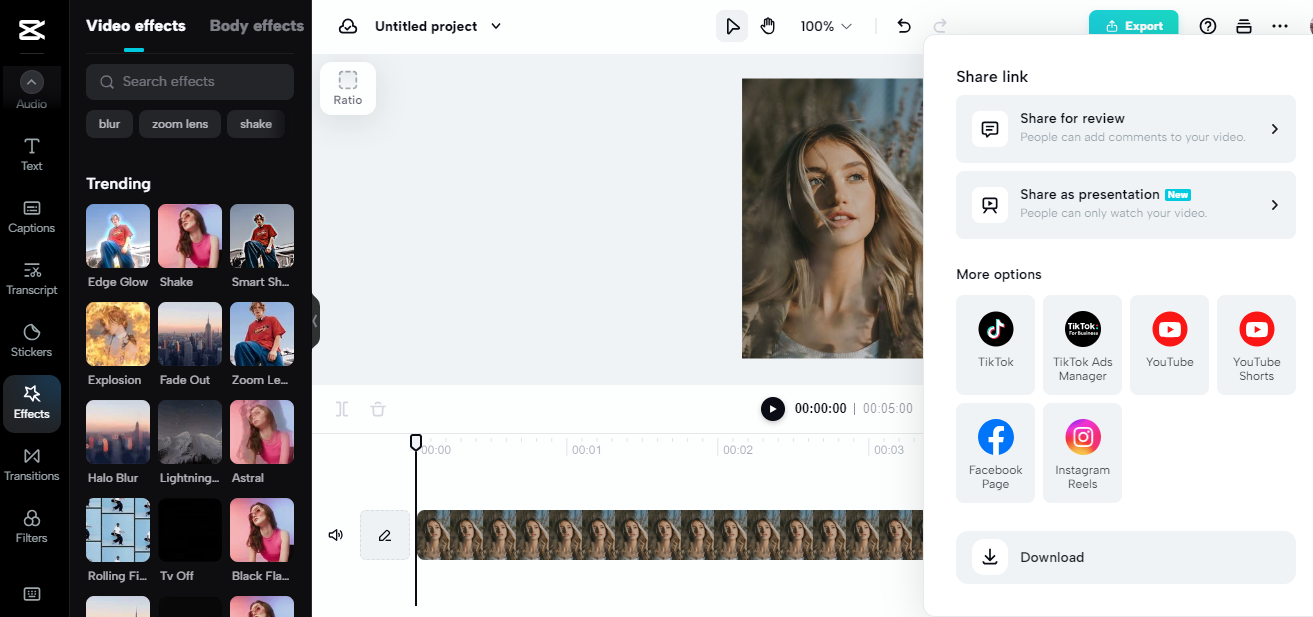
Task: Click in the Search effects field
Action: pyautogui.click(x=190, y=82)
